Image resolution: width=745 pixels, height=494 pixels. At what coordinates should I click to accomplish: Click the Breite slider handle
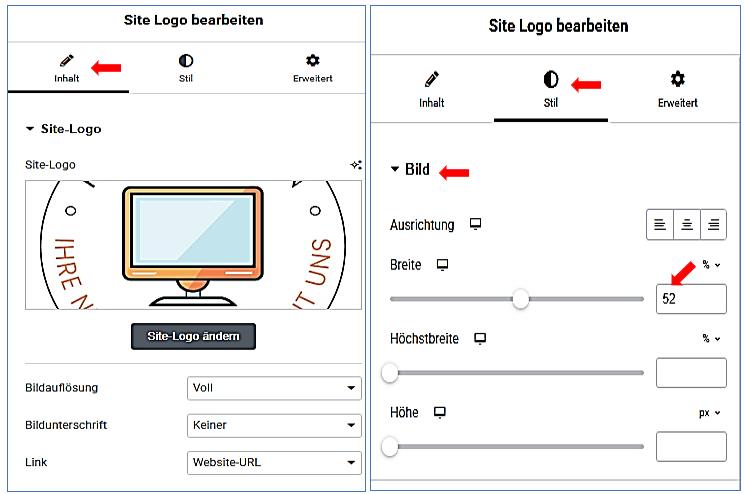(520, 299)
